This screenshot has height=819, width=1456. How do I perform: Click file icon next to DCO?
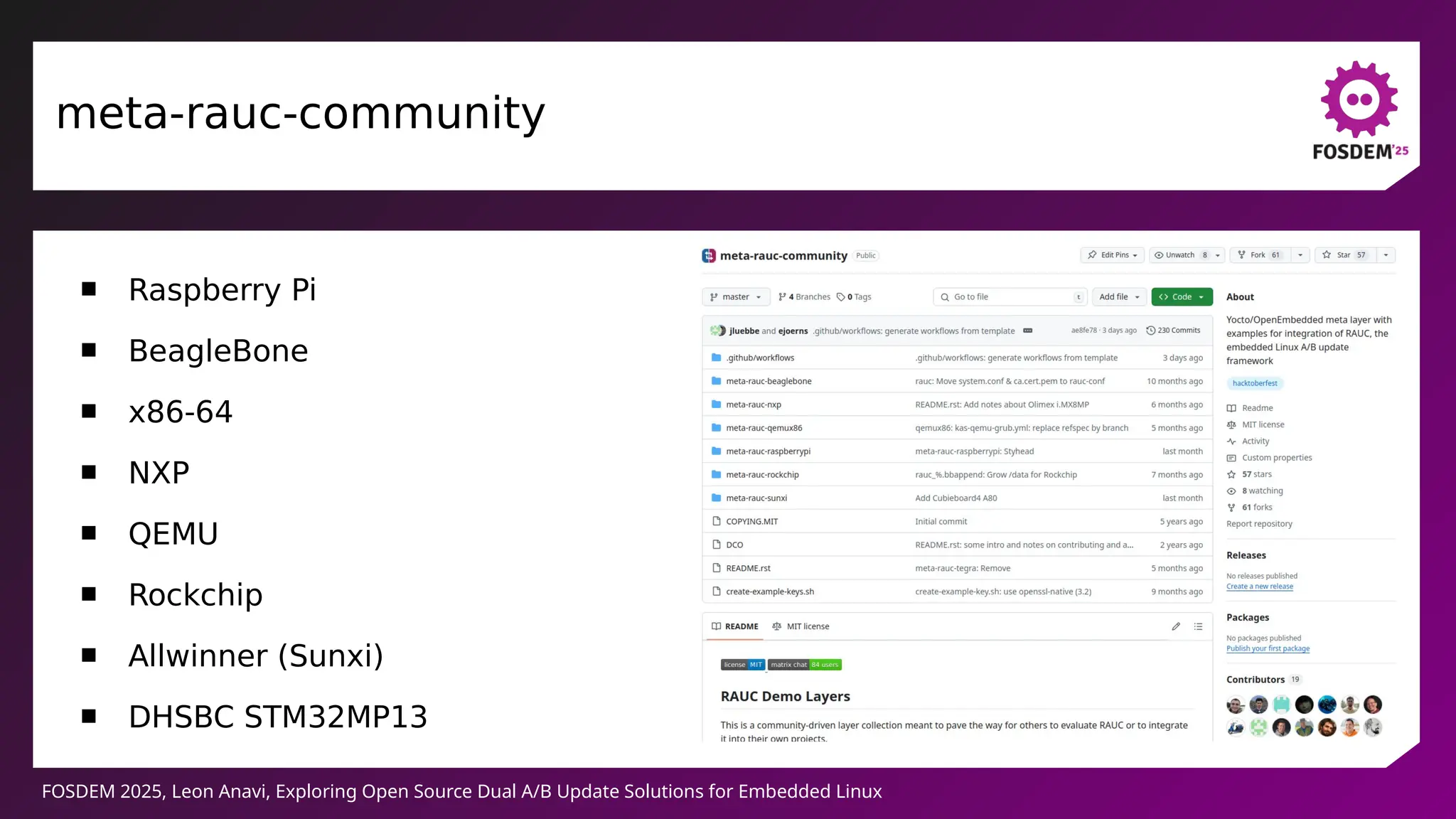[x=716, y=545]
